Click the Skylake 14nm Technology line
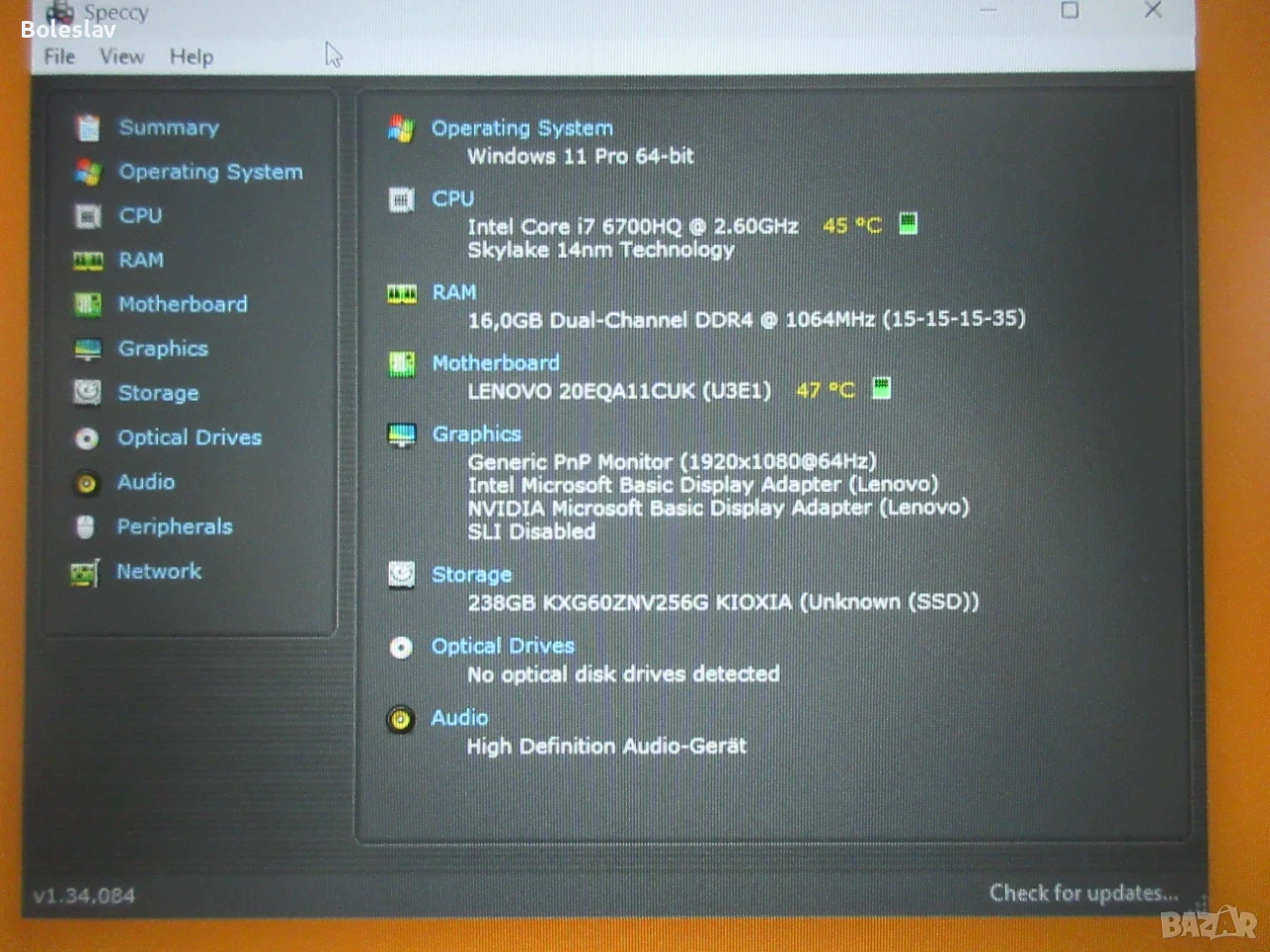1270x952 pixels. [601, 250]
